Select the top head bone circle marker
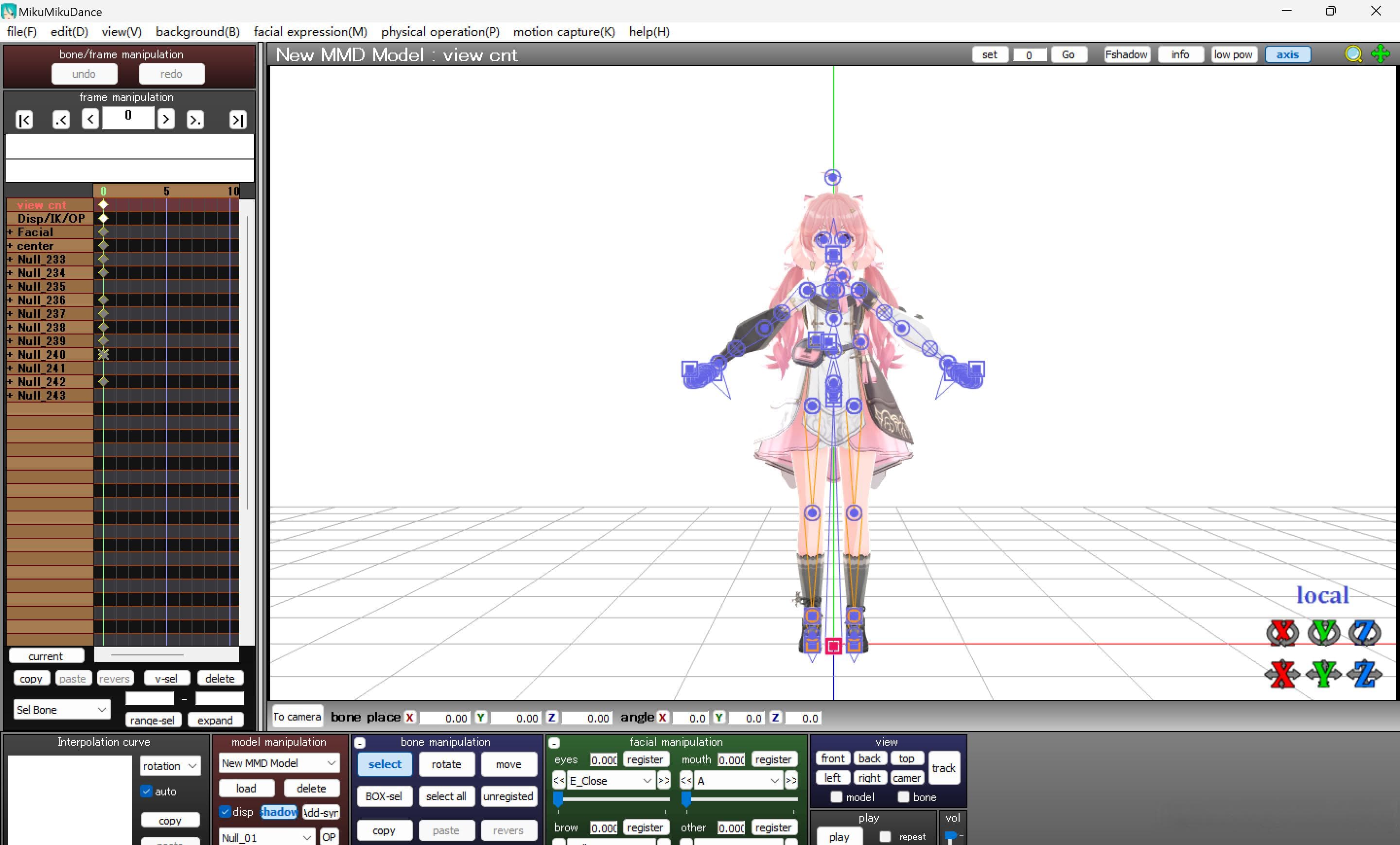The width and height of the screenshot is (1400, 845). click(x=832, y=177)
